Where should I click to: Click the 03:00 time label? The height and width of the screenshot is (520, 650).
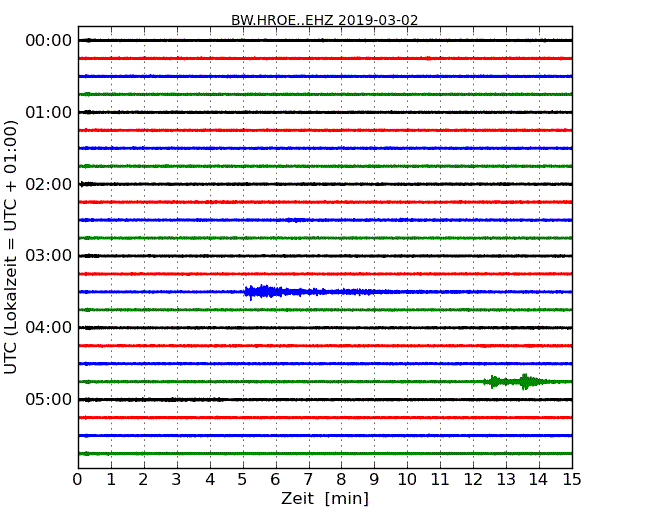pyautogui.click(x=49, y=255)
